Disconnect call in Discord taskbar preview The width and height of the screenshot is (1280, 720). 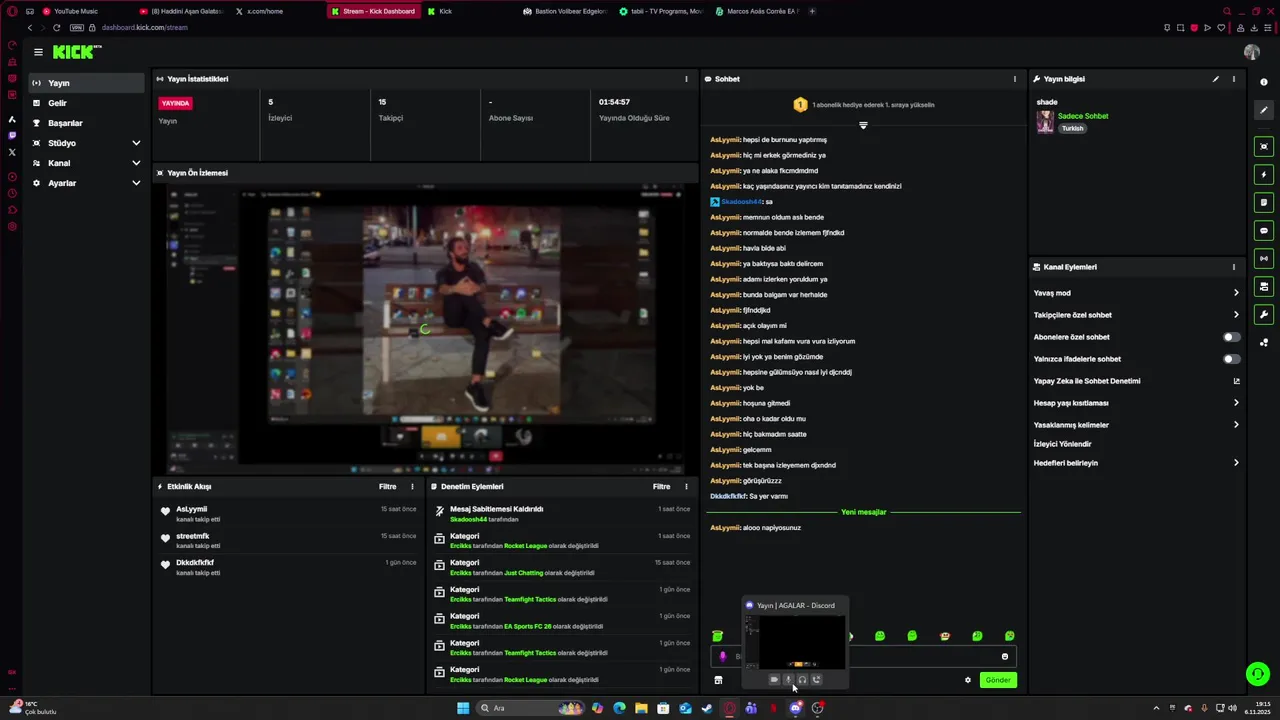tap(816, 680)
